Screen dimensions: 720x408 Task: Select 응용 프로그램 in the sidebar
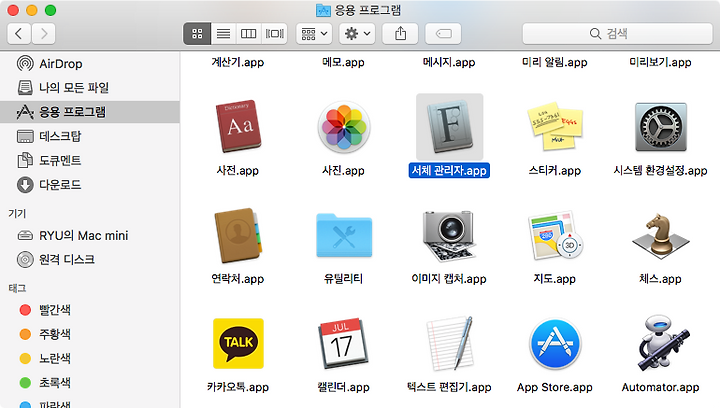[x=90, y=112]
